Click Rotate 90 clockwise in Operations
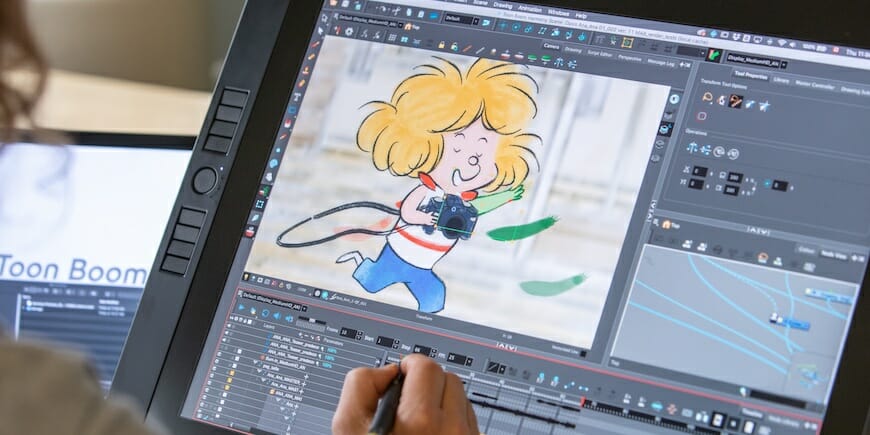This screenshot has height=435, width=870. [719, 151]
